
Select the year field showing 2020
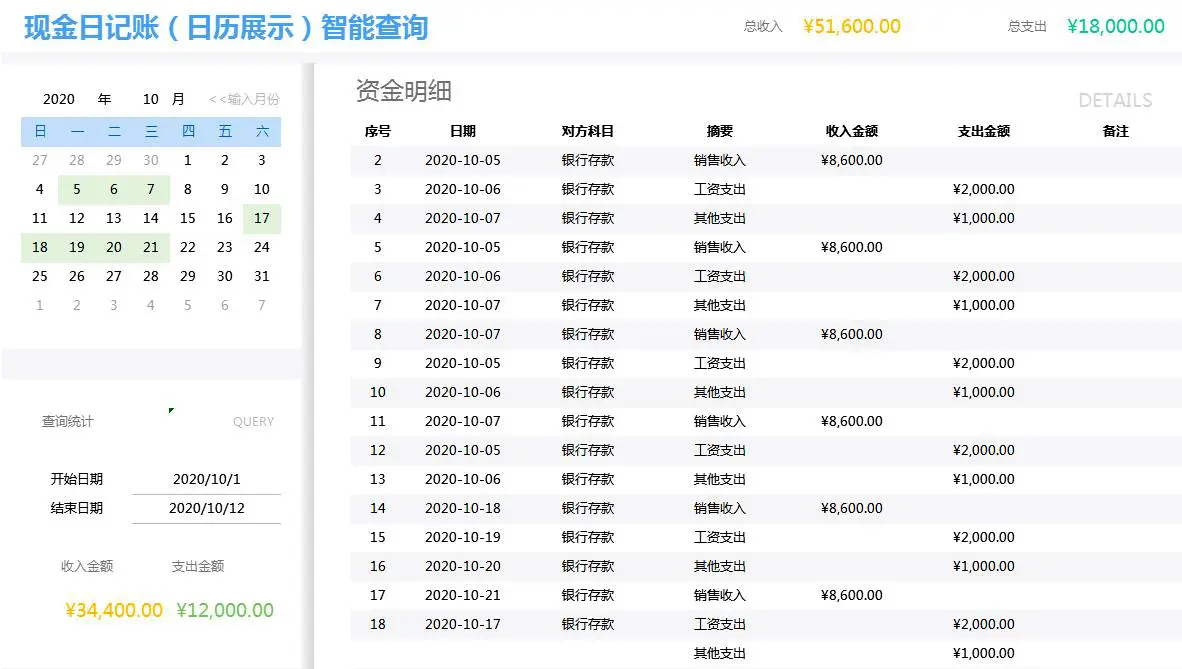[59, 99]
